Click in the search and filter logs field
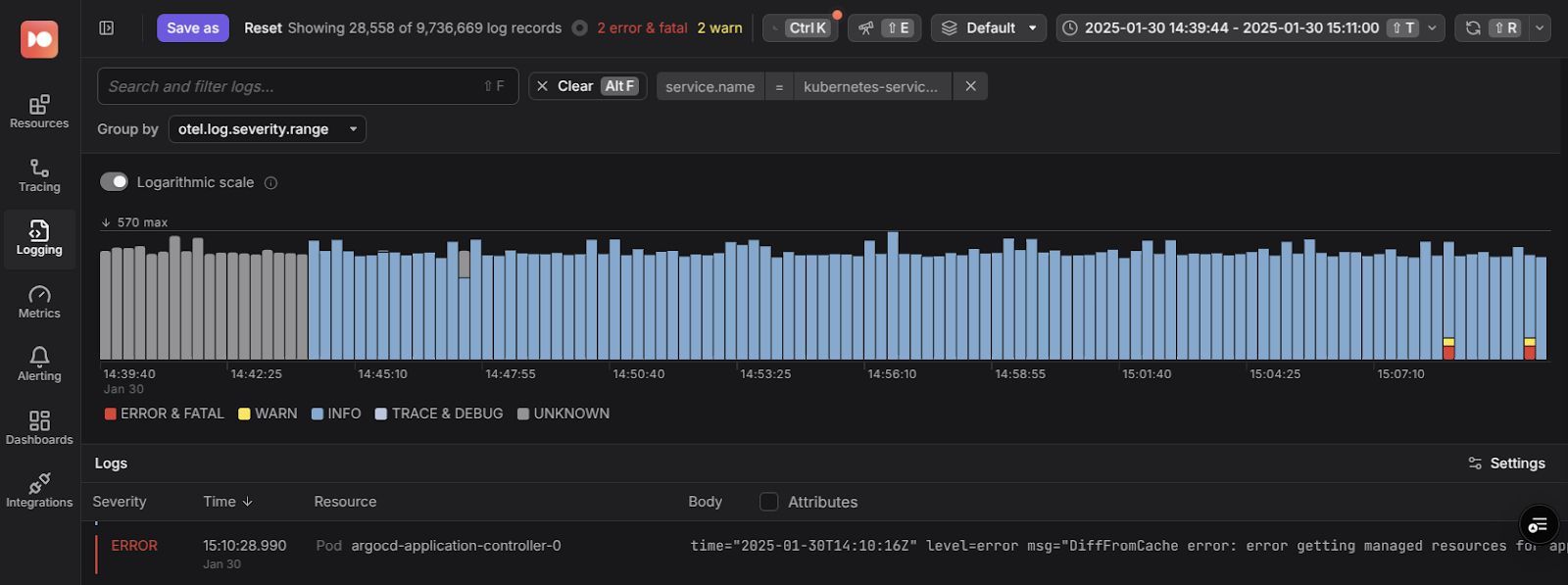Screen dimensions: 1568x585 click(x=308, y=86)
